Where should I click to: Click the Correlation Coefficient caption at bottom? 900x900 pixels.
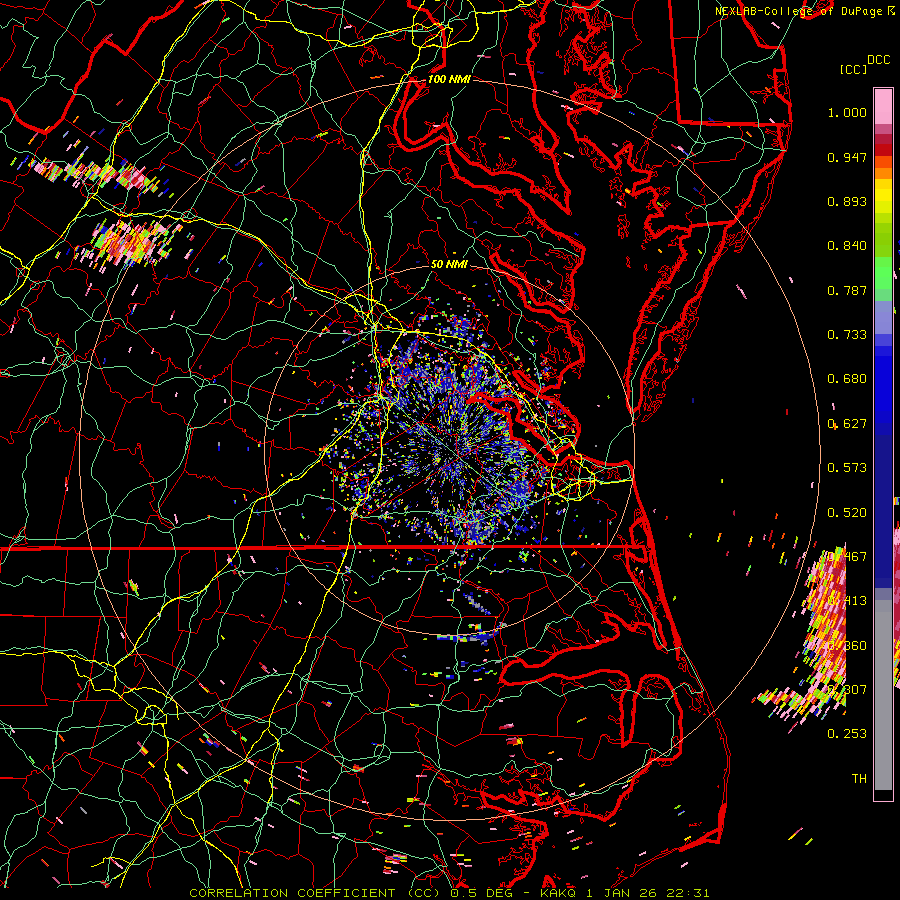point(449,893)
